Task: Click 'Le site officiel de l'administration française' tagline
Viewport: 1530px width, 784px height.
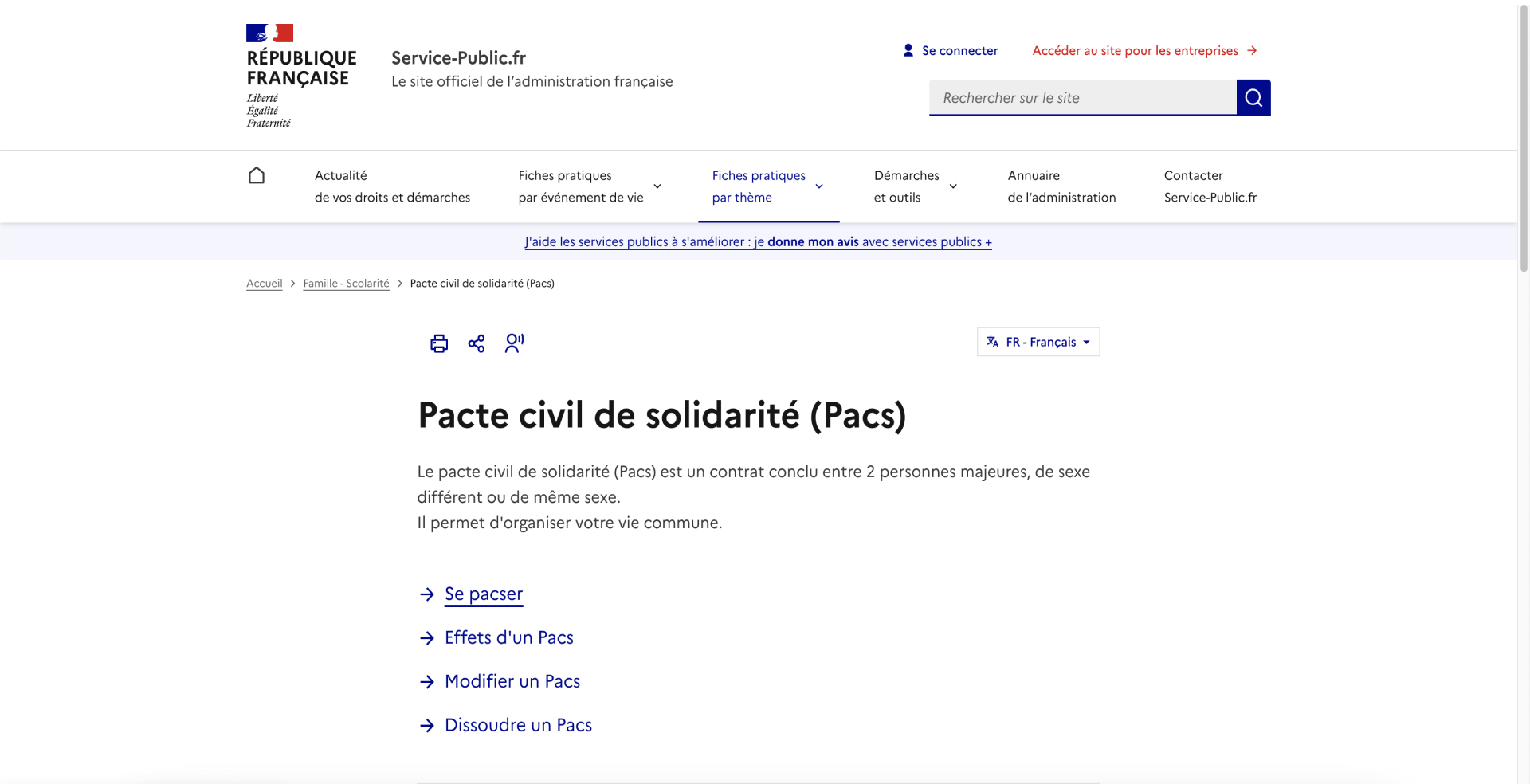Action: tap(532, 81)
